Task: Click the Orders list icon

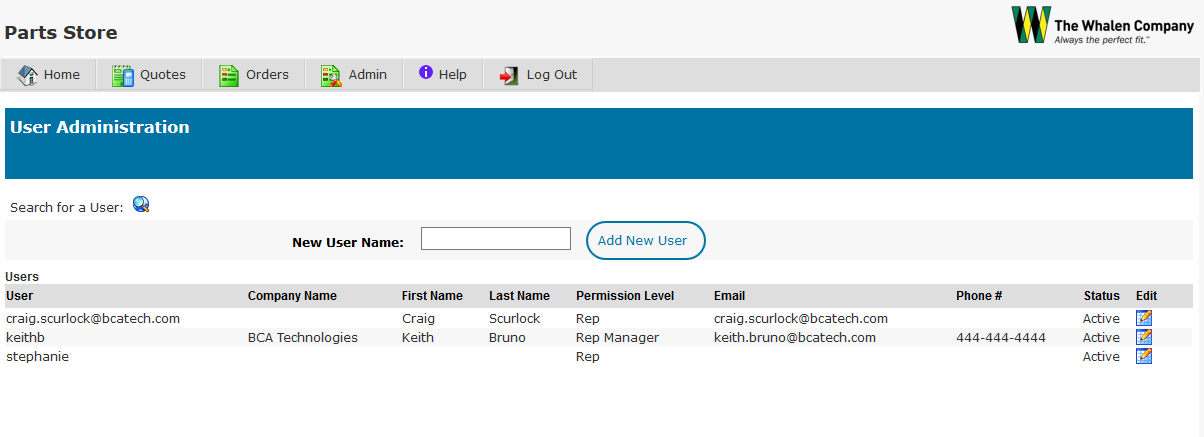Action: 229,75
